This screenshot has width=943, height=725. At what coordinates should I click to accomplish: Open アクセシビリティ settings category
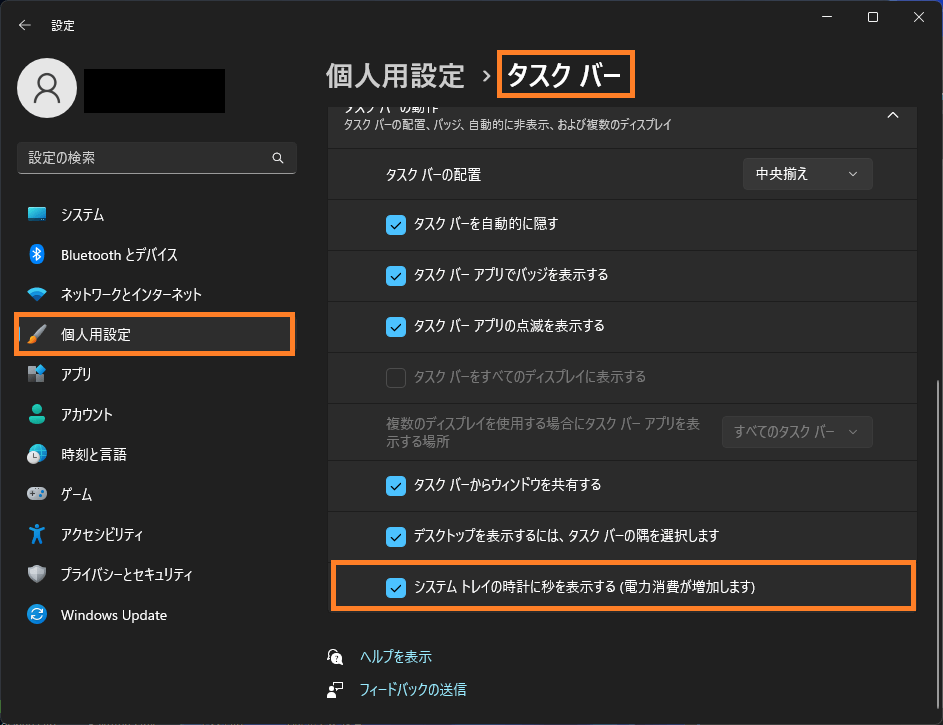point(155,534)
